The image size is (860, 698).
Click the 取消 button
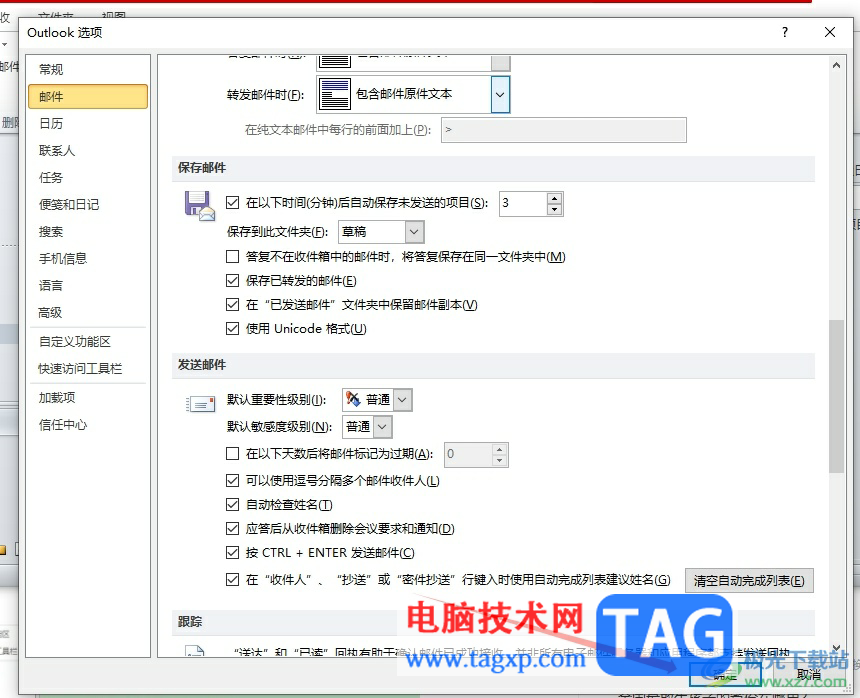coord(808,674)
